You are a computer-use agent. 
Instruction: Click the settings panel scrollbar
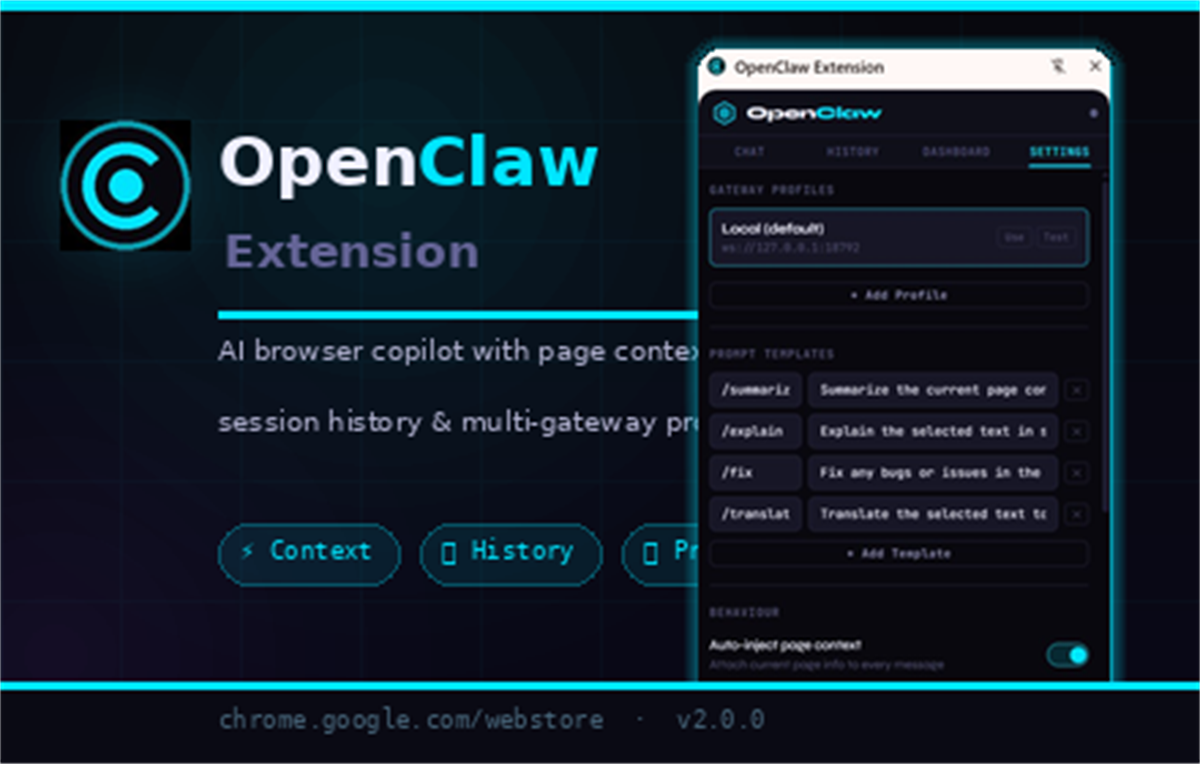tap(1104, 345)
